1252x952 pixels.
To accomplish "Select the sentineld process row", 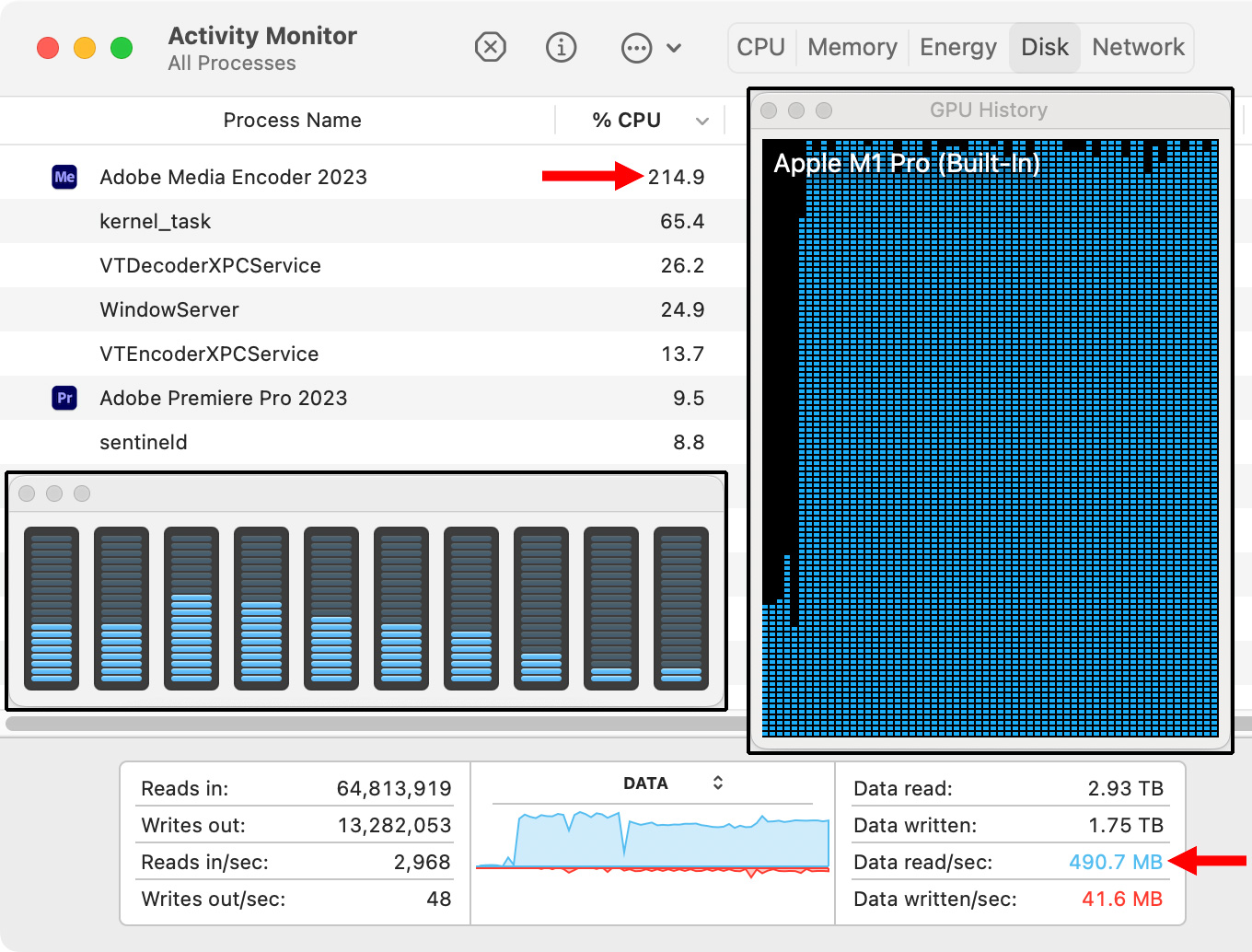I will [373, 442].
